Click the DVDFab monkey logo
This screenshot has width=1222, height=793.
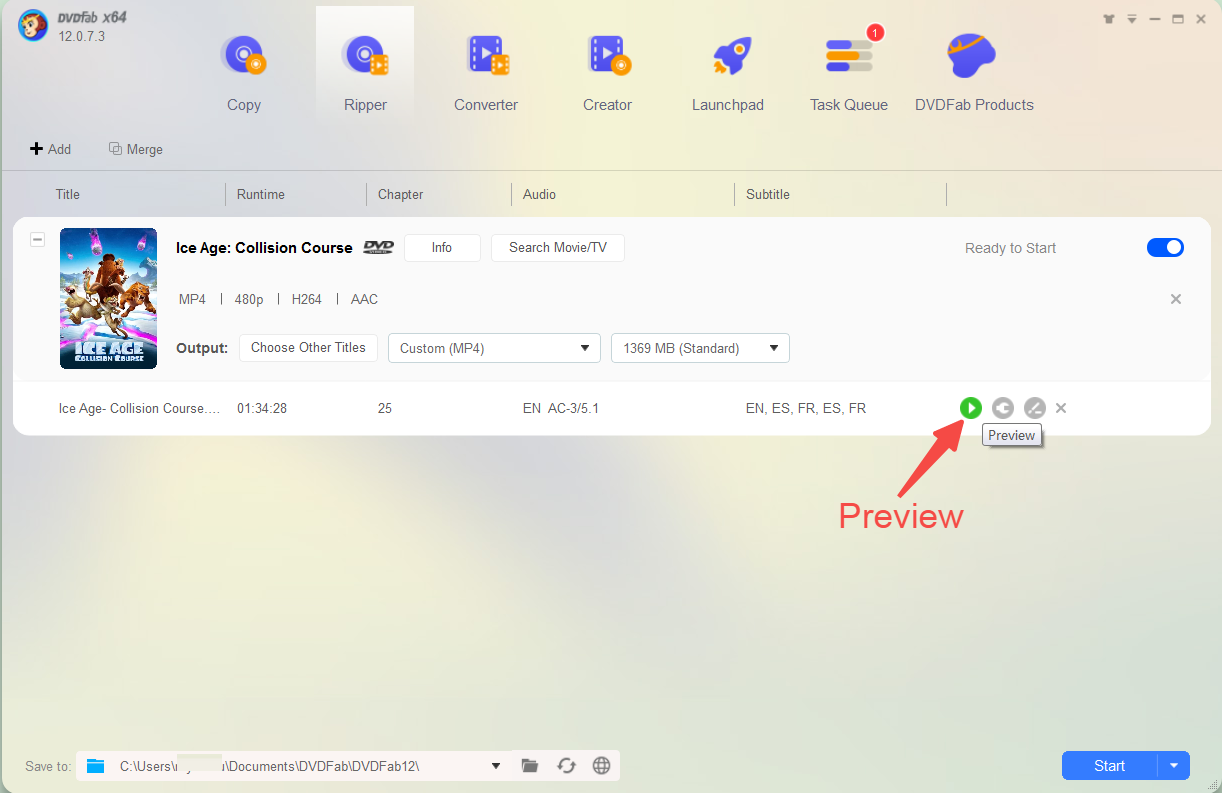click(x=33, y=27)
